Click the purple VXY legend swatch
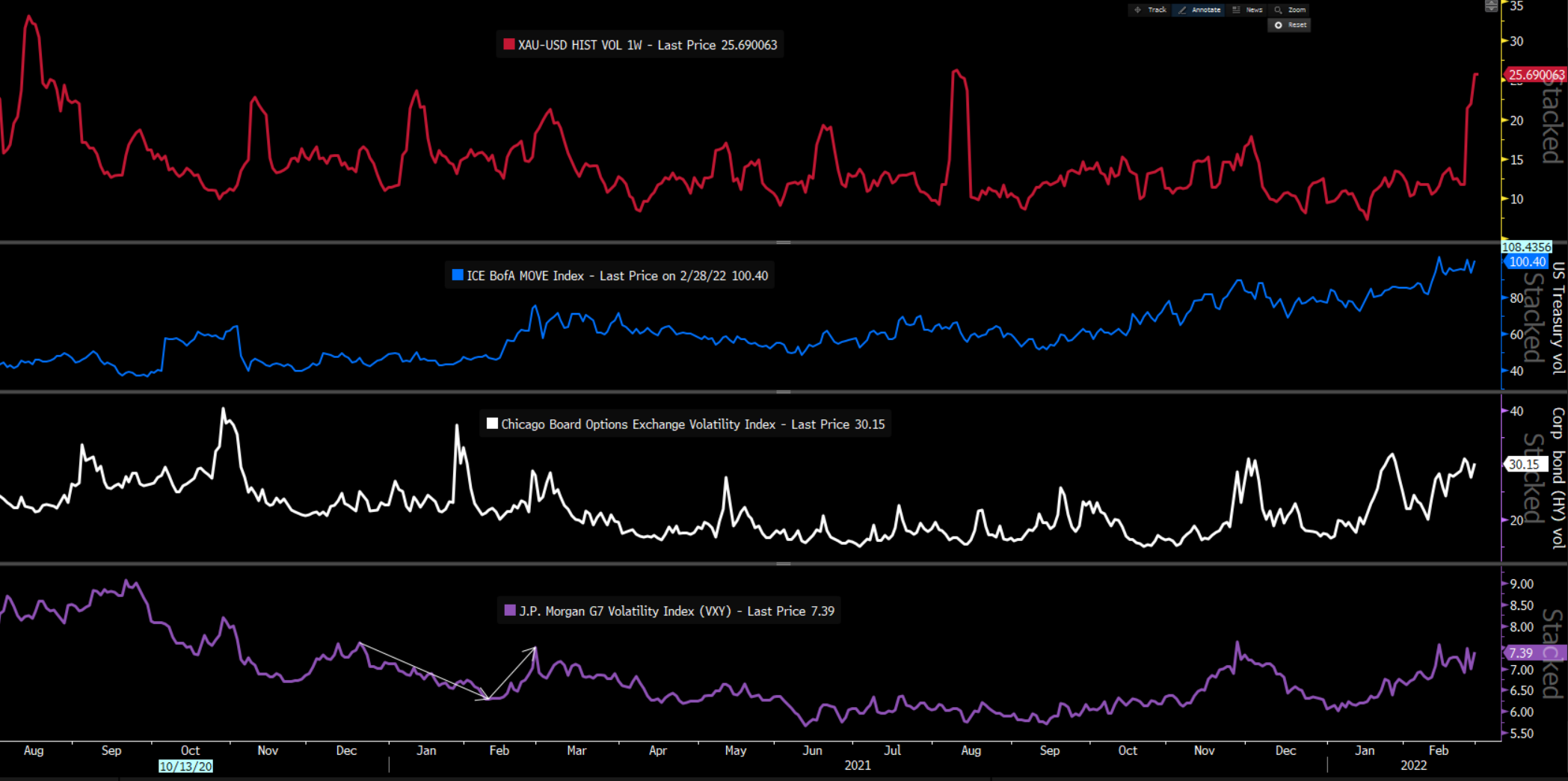This screenshot has height=781, width=1568. point(510,611)
